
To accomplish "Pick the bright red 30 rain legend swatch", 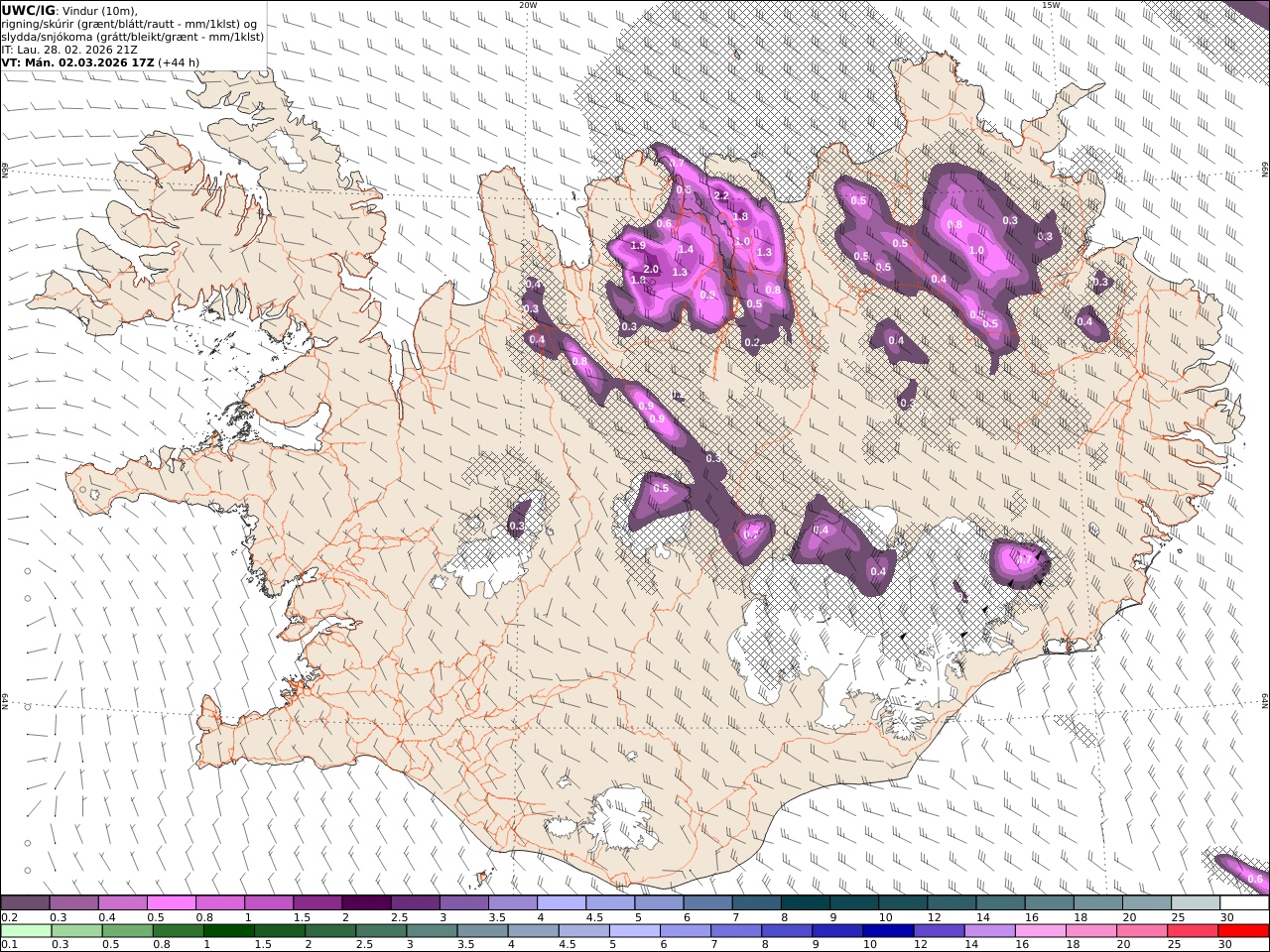I will (x=1244, y=931).
